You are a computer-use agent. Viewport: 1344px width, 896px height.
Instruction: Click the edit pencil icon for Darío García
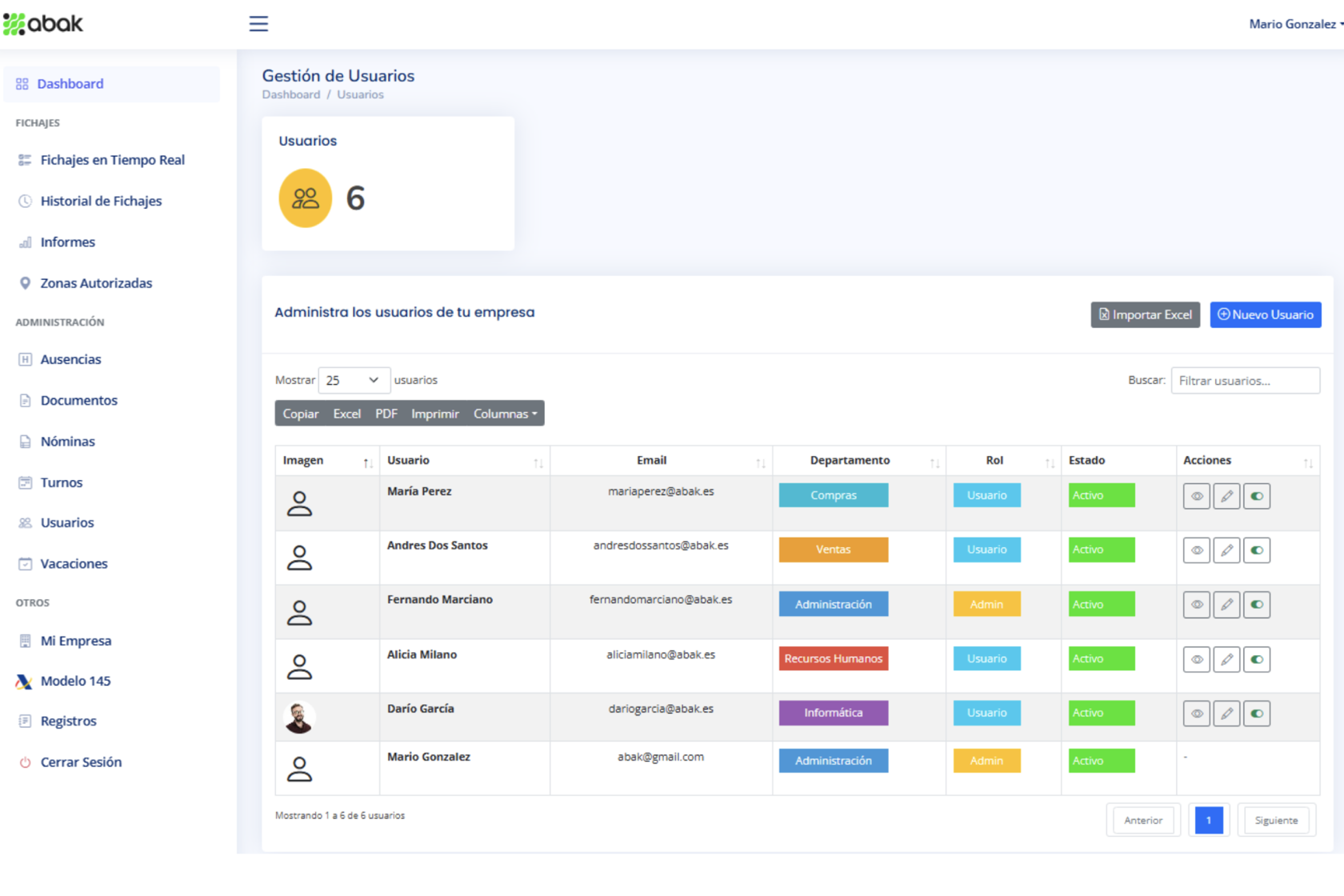1226,714
